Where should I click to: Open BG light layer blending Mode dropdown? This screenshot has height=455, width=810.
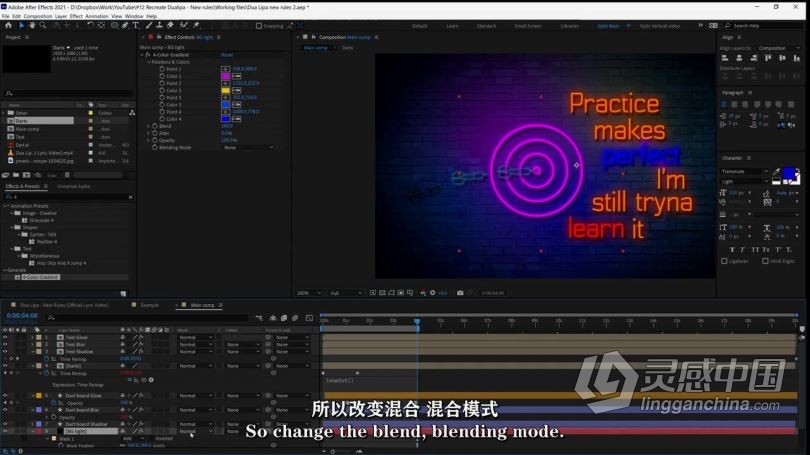(x=195, y=431)
